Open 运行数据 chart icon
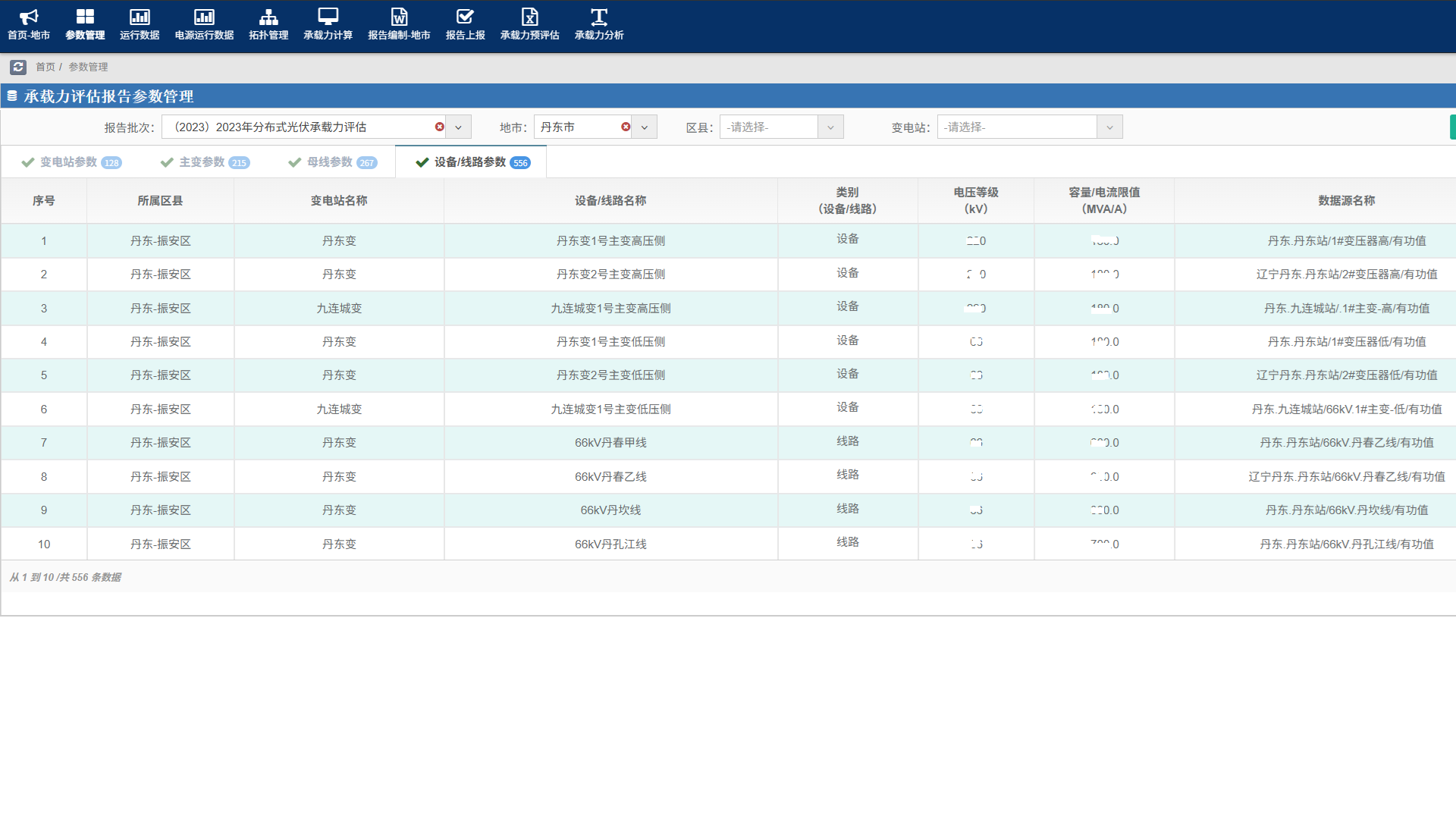The width and height of the screenshot is (1456, 819). 140,17
